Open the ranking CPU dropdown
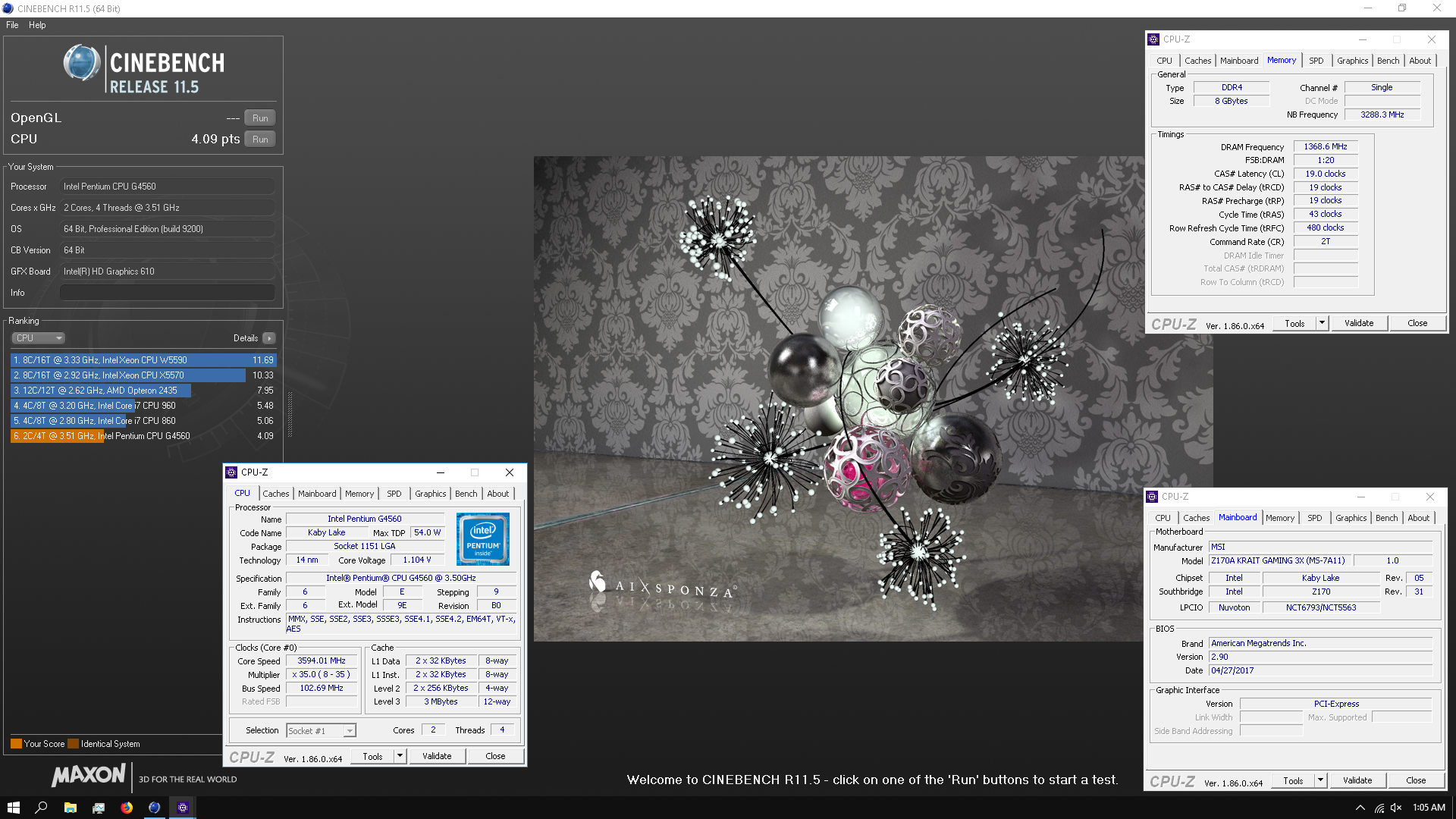Image resolution: width=1456 pixels, height=819 pixels. coord(38,338)
